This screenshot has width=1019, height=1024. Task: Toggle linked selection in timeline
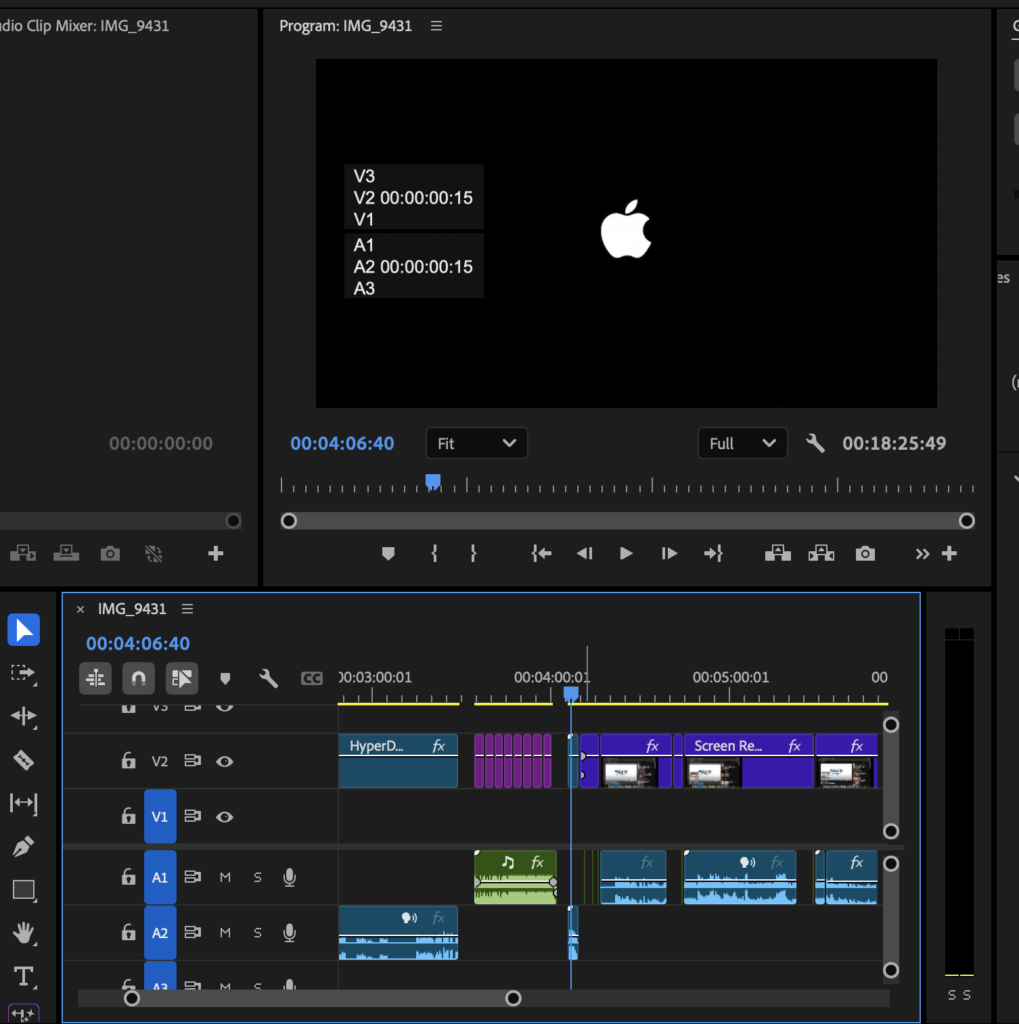(x=182, y=679)
